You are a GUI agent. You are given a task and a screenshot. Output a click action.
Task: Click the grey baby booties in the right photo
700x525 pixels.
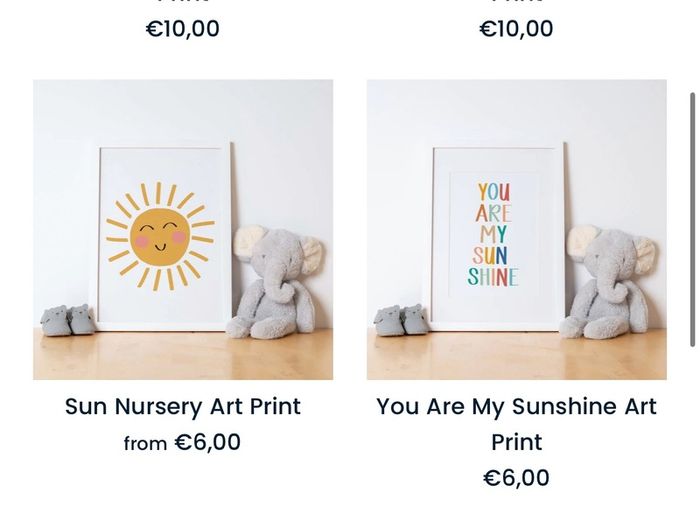point(401,320)
